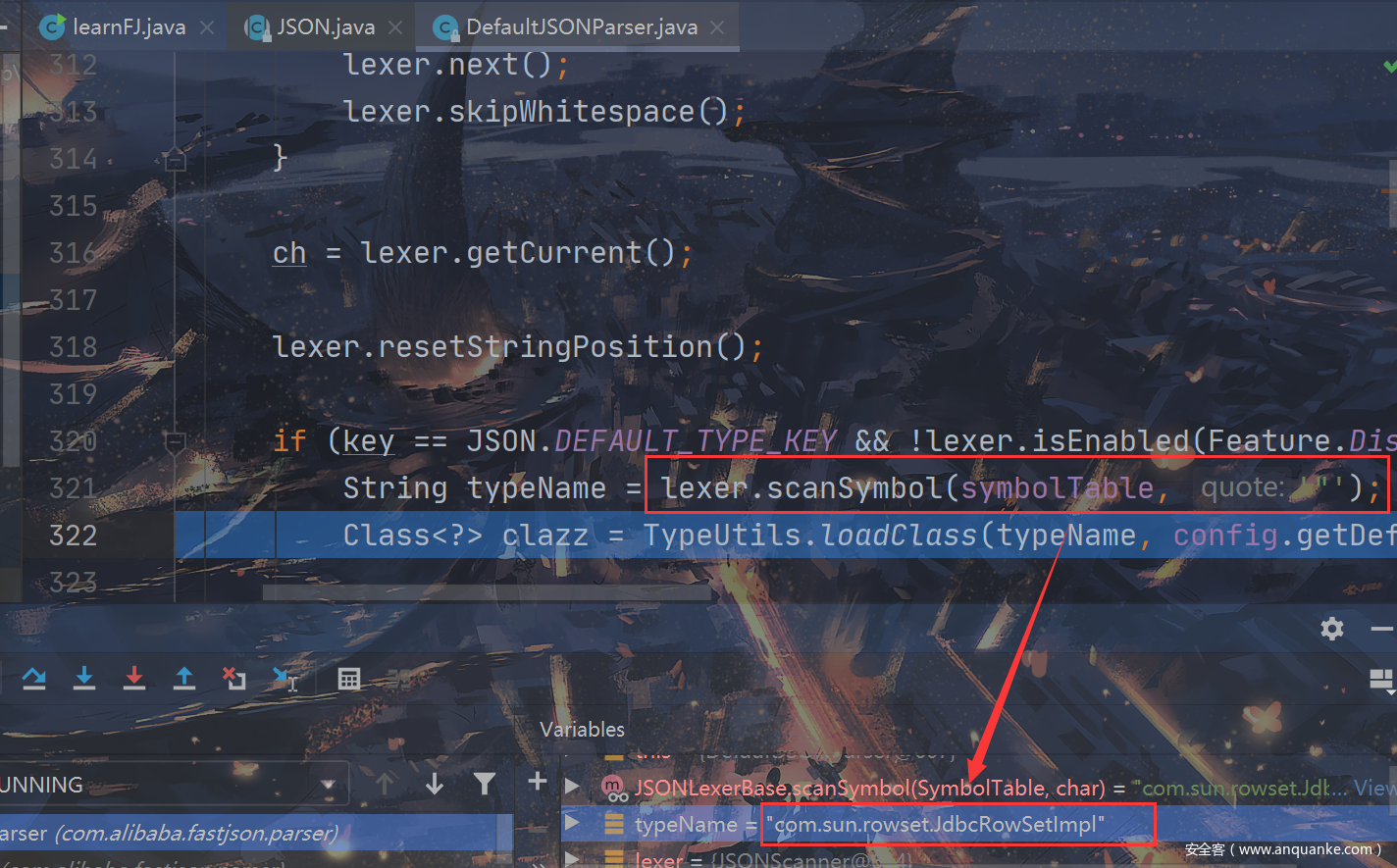Viewport: 1397px width, 868px height.
Task: Expand the JSONLexerBase.scanSymbol result node
Action: pyautogui.click(x=573, y=787)
